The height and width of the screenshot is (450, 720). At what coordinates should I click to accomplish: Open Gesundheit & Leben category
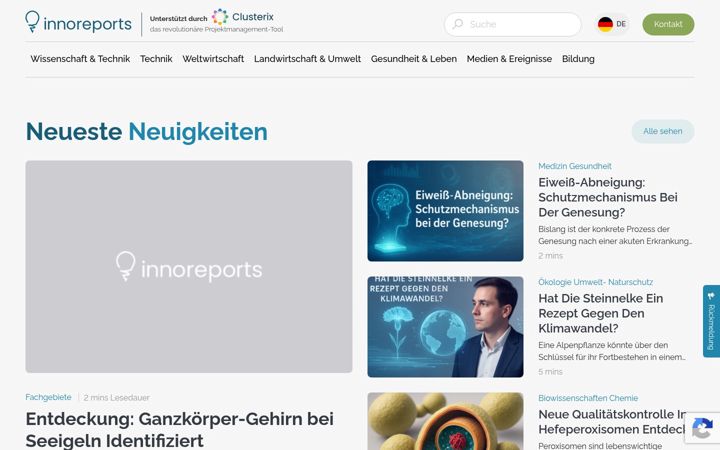(414, 59)
